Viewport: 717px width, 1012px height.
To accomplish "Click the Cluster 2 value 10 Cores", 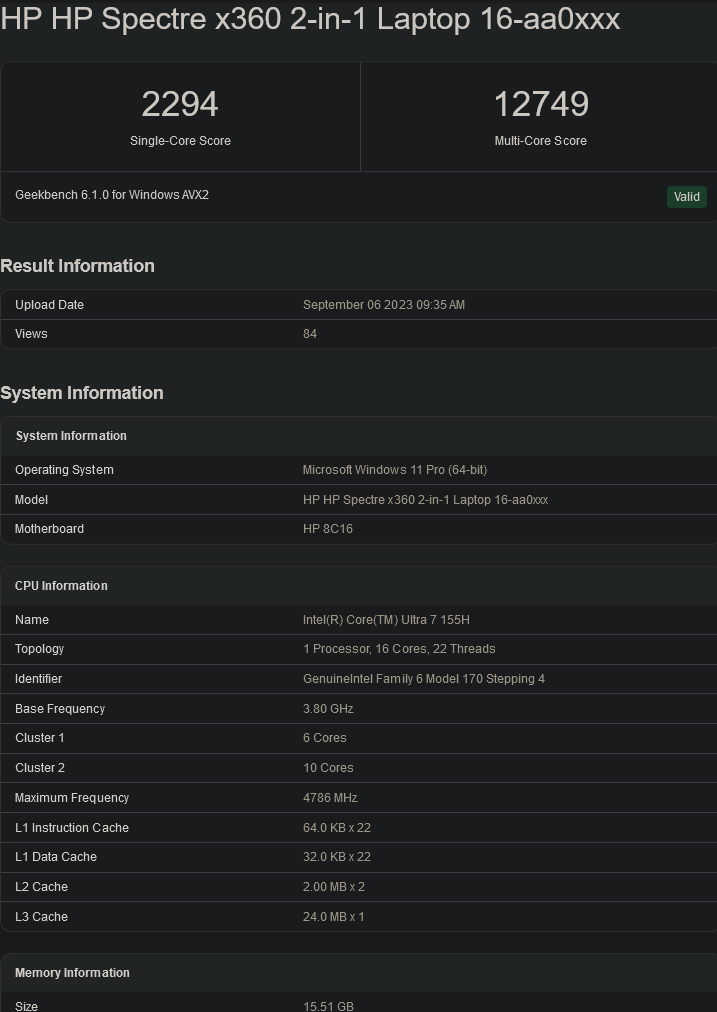I will pos(328,768).
